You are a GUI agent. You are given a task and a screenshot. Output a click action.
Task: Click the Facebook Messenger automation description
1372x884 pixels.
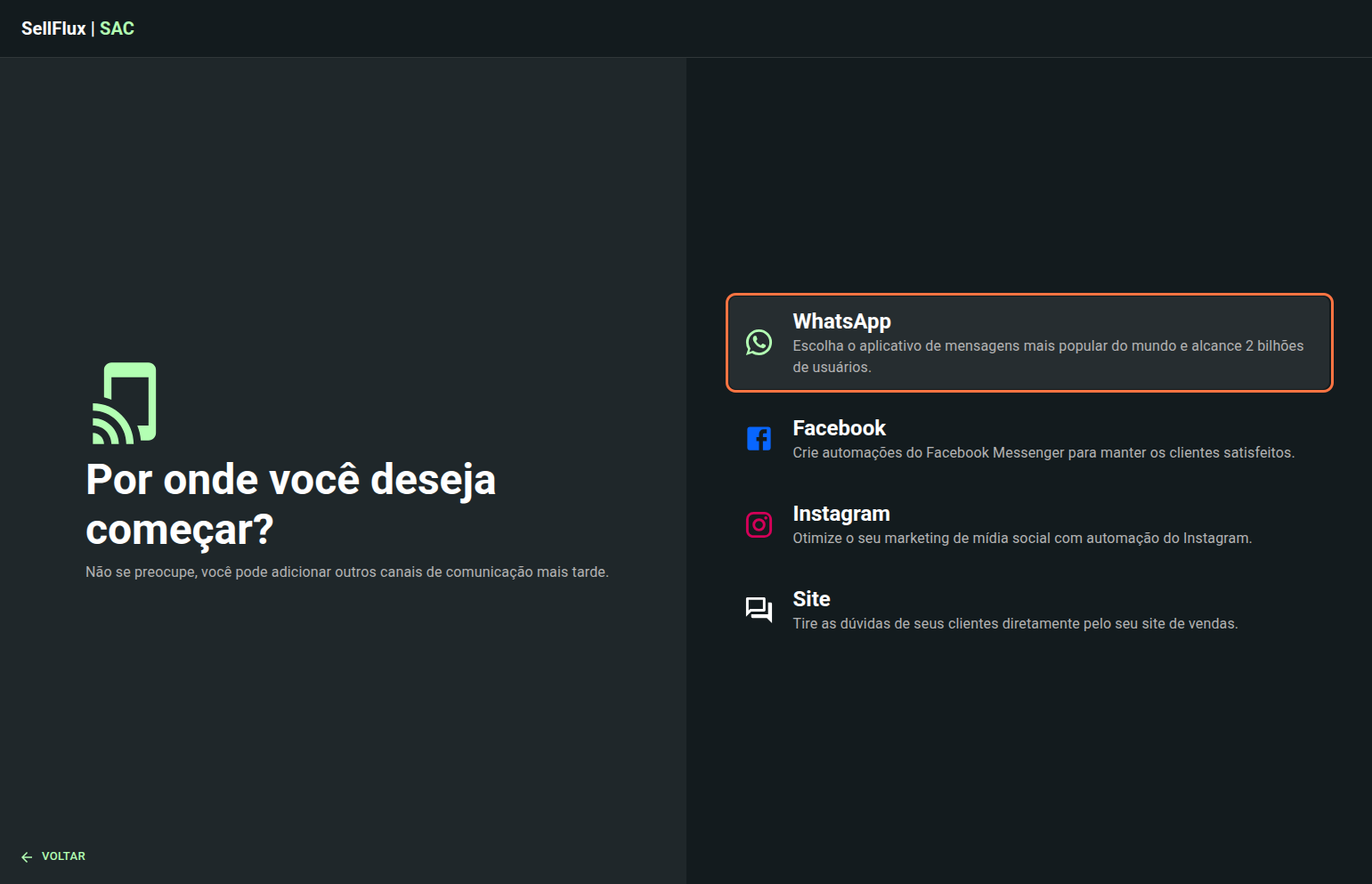1043,452
